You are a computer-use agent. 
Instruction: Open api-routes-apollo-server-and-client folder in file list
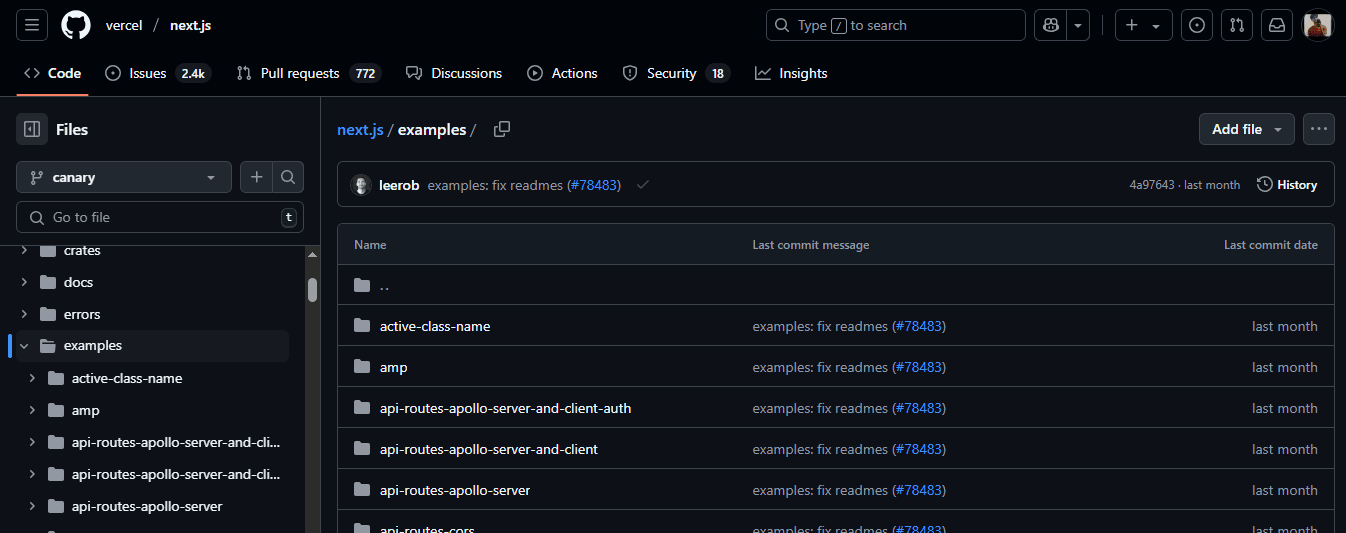coord(489,449)
